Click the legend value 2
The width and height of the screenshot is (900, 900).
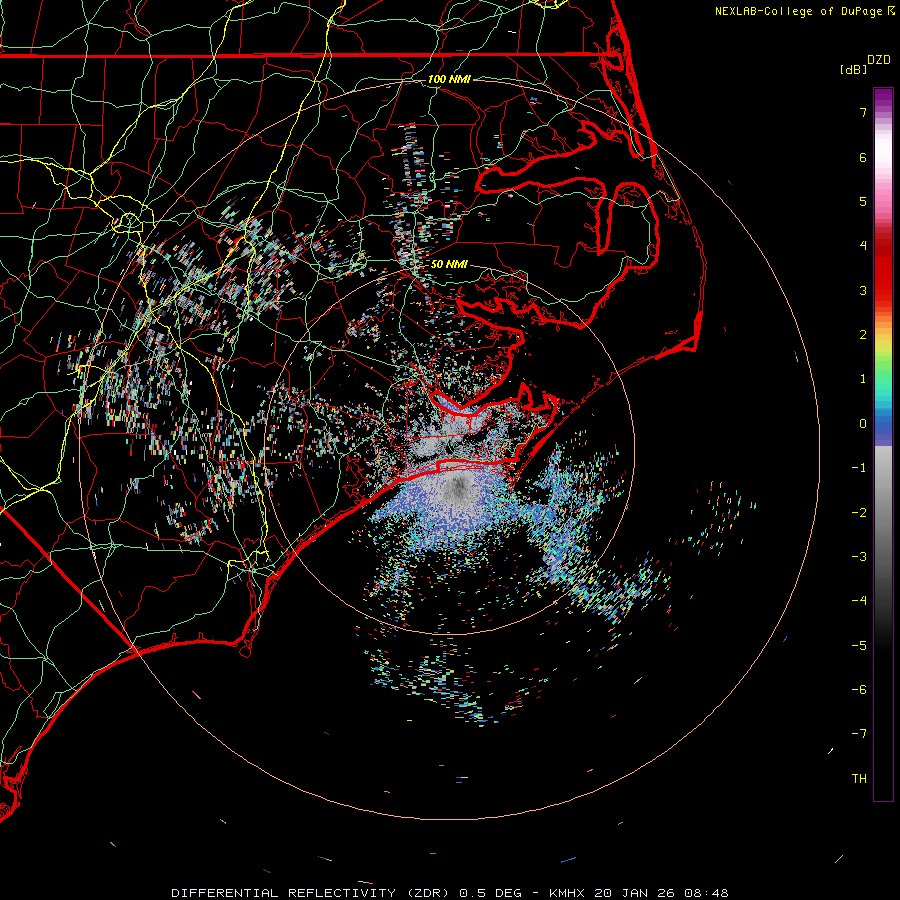click(x=863, y=335)
